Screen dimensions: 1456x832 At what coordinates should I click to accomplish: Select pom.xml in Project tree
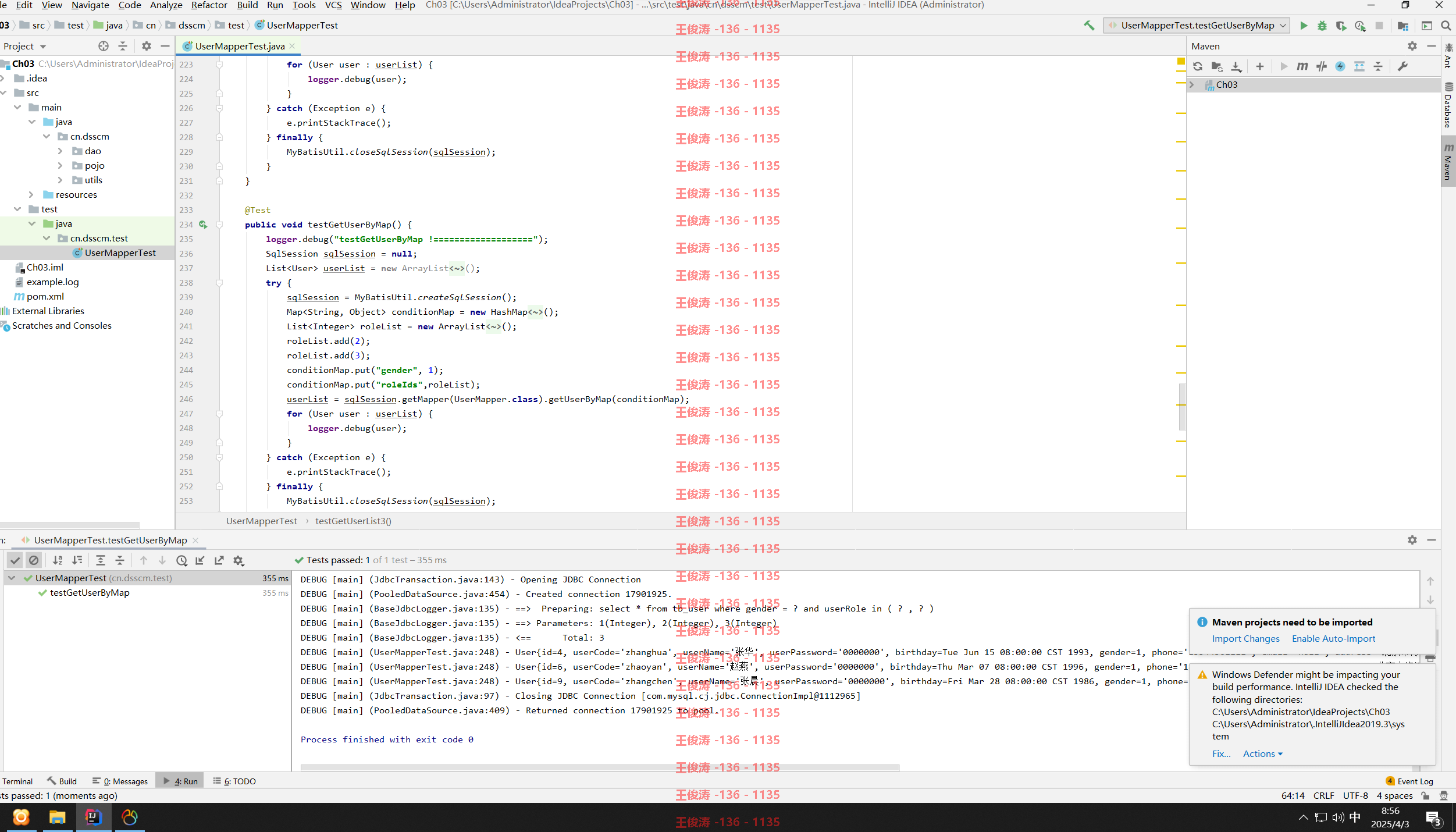tap(45, 297)
